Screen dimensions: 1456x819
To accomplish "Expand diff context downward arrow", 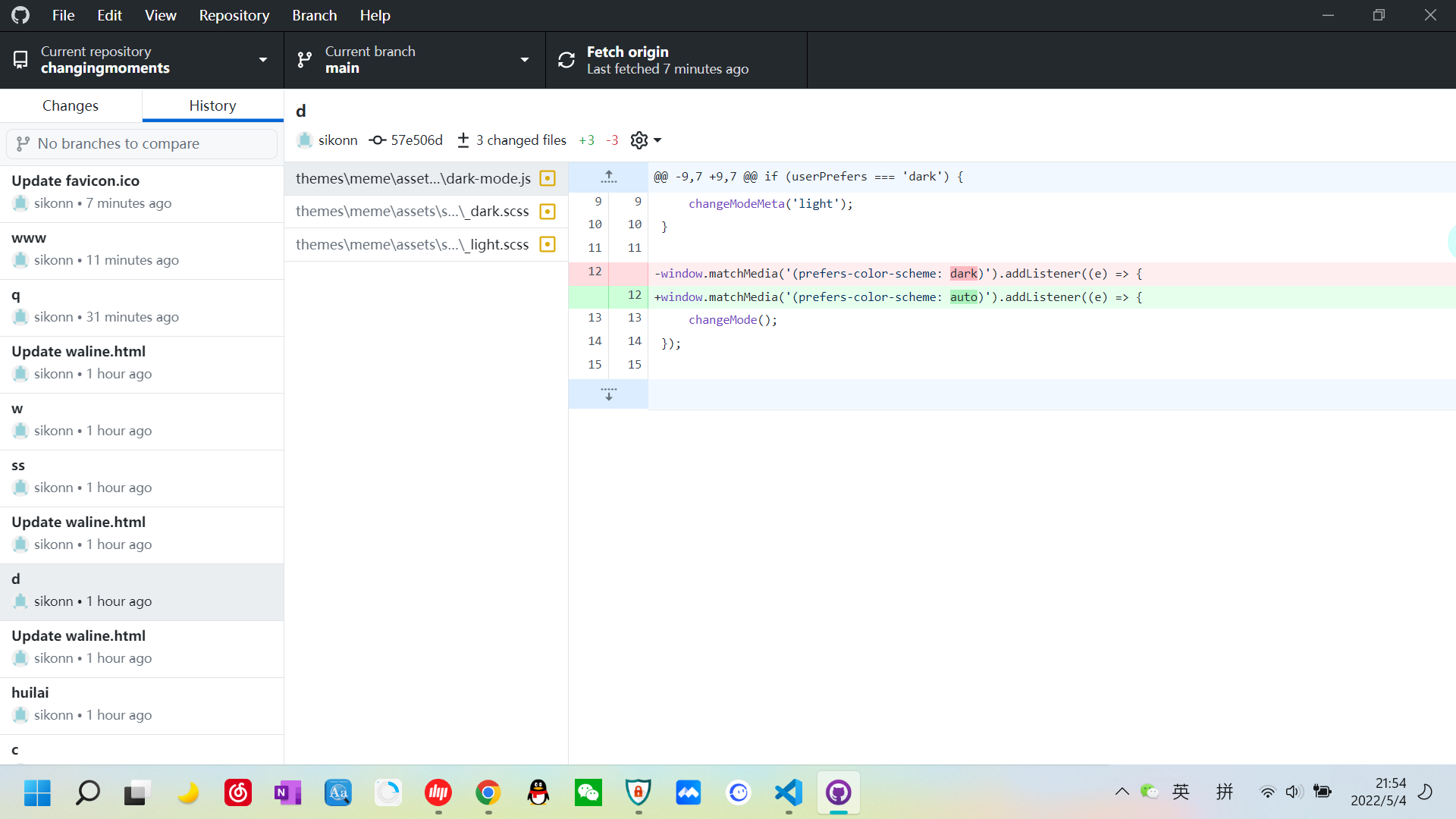I will [x=608, y=394].
